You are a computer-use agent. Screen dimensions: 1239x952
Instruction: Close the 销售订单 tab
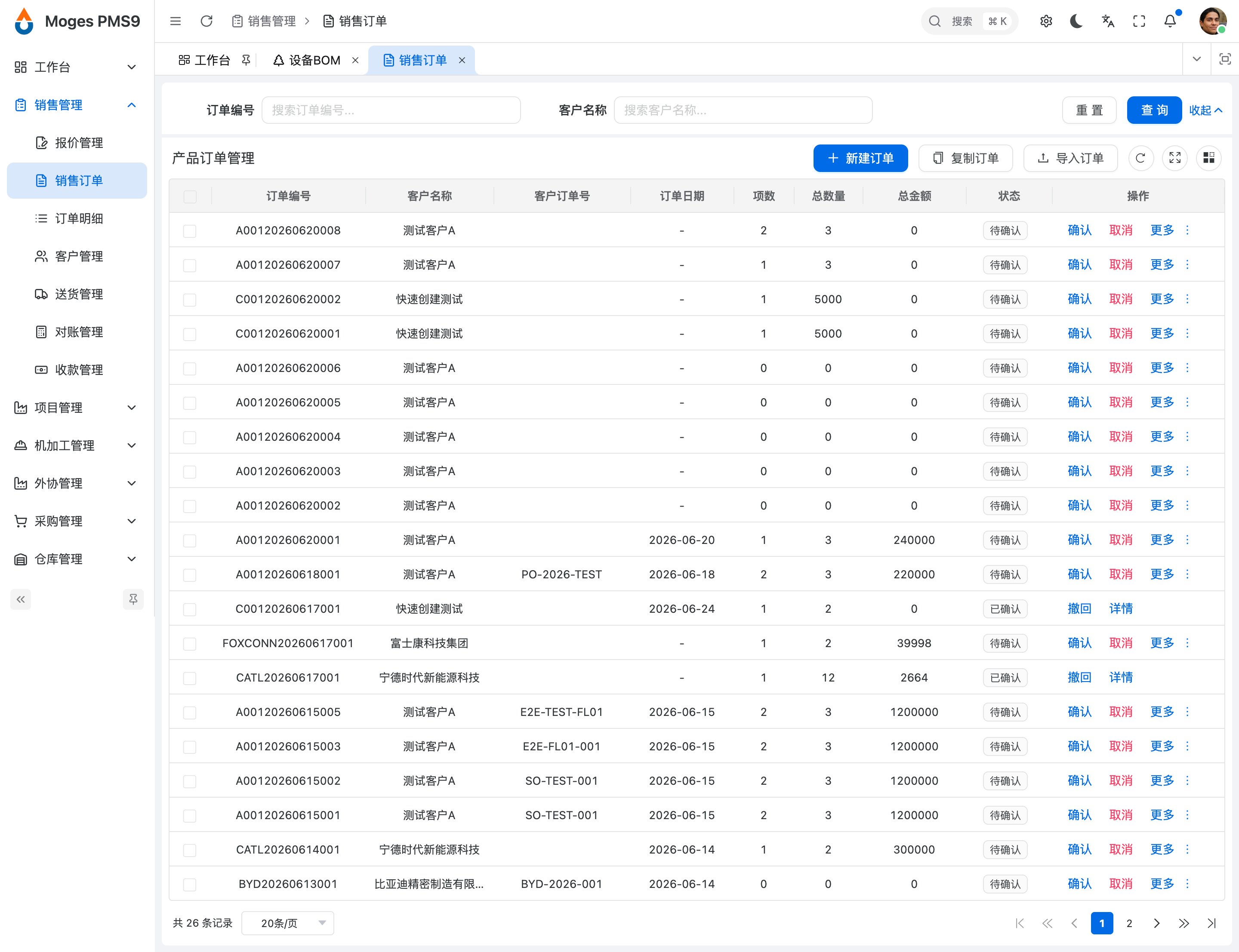pos(462,60)
